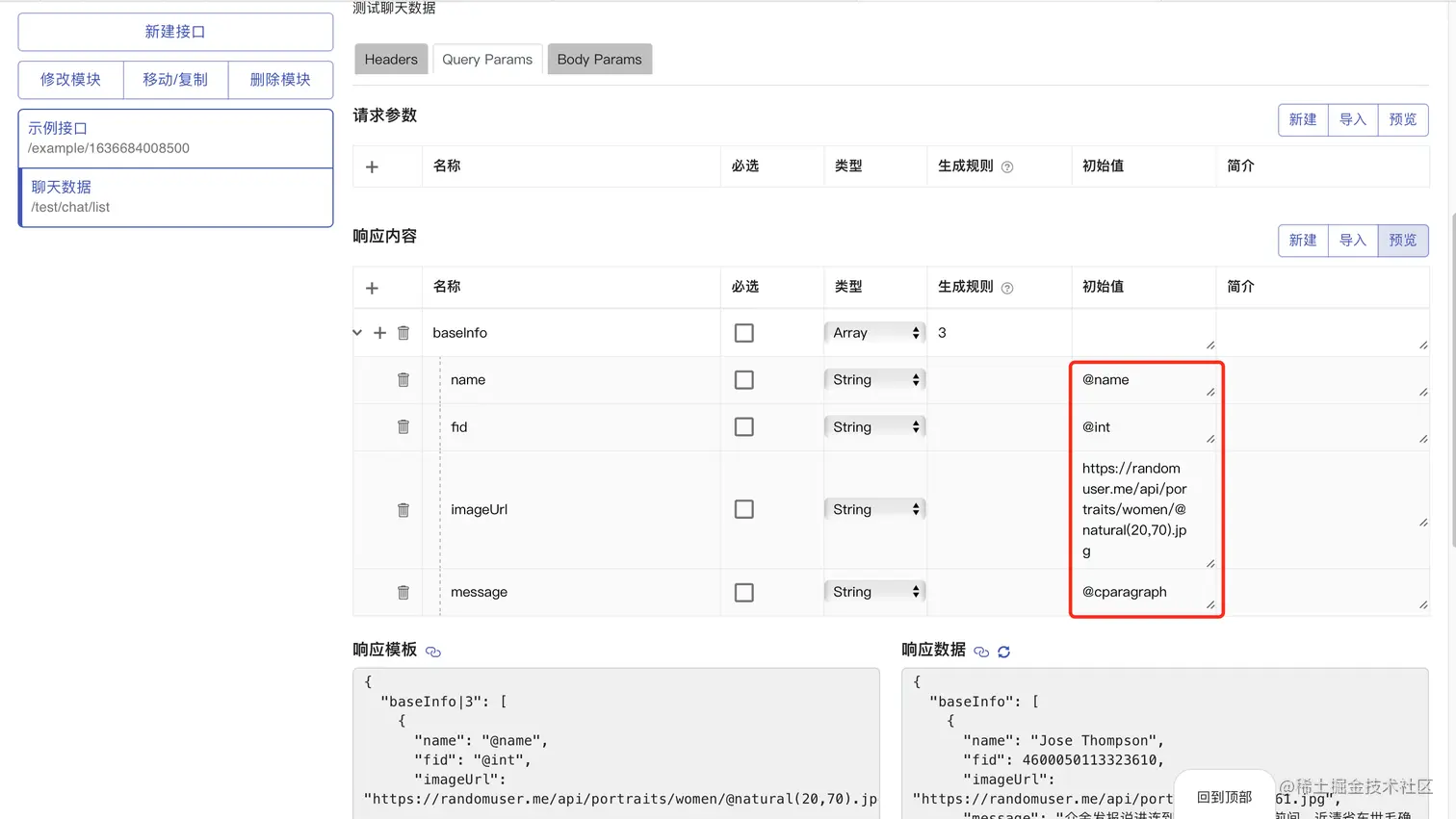Click link icon next to 响应数据
This screenshot has width=1456, height=819.
981,652
